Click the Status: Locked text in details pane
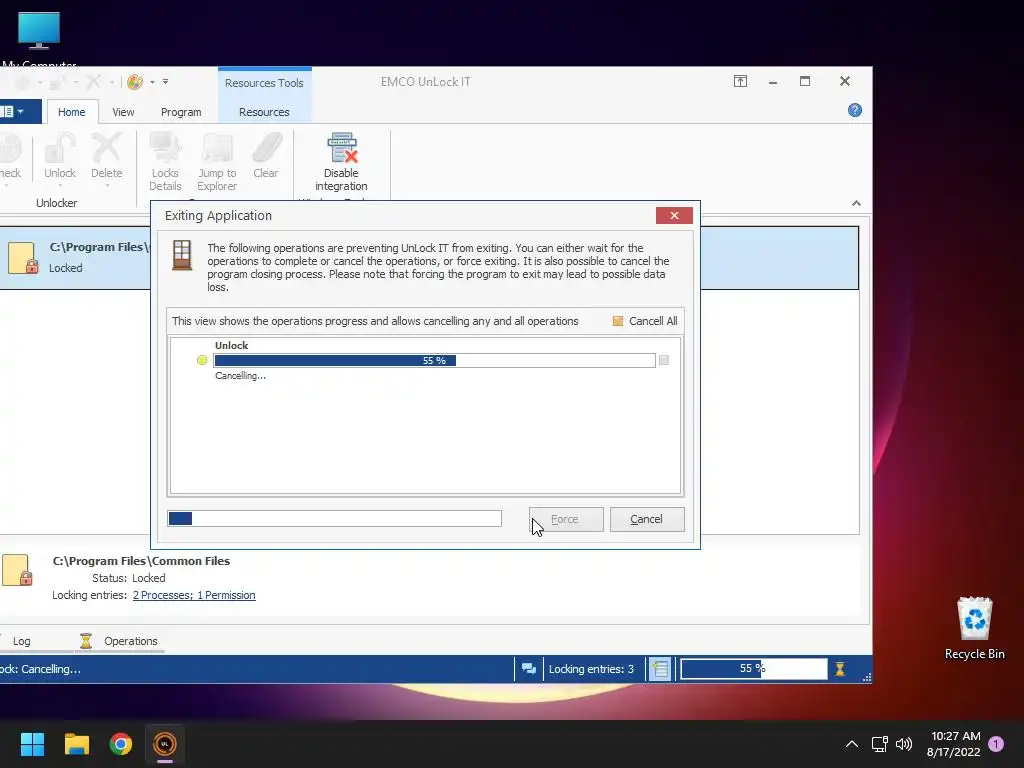 (129, 578)
